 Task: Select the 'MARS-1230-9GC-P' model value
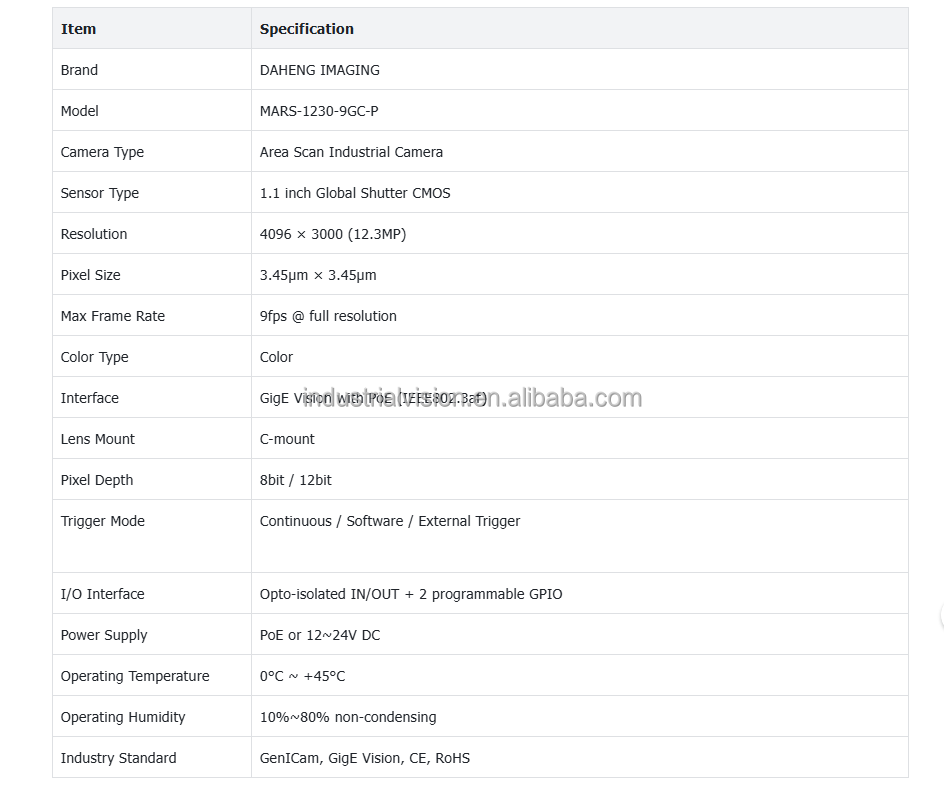click(x=319, y=111)
